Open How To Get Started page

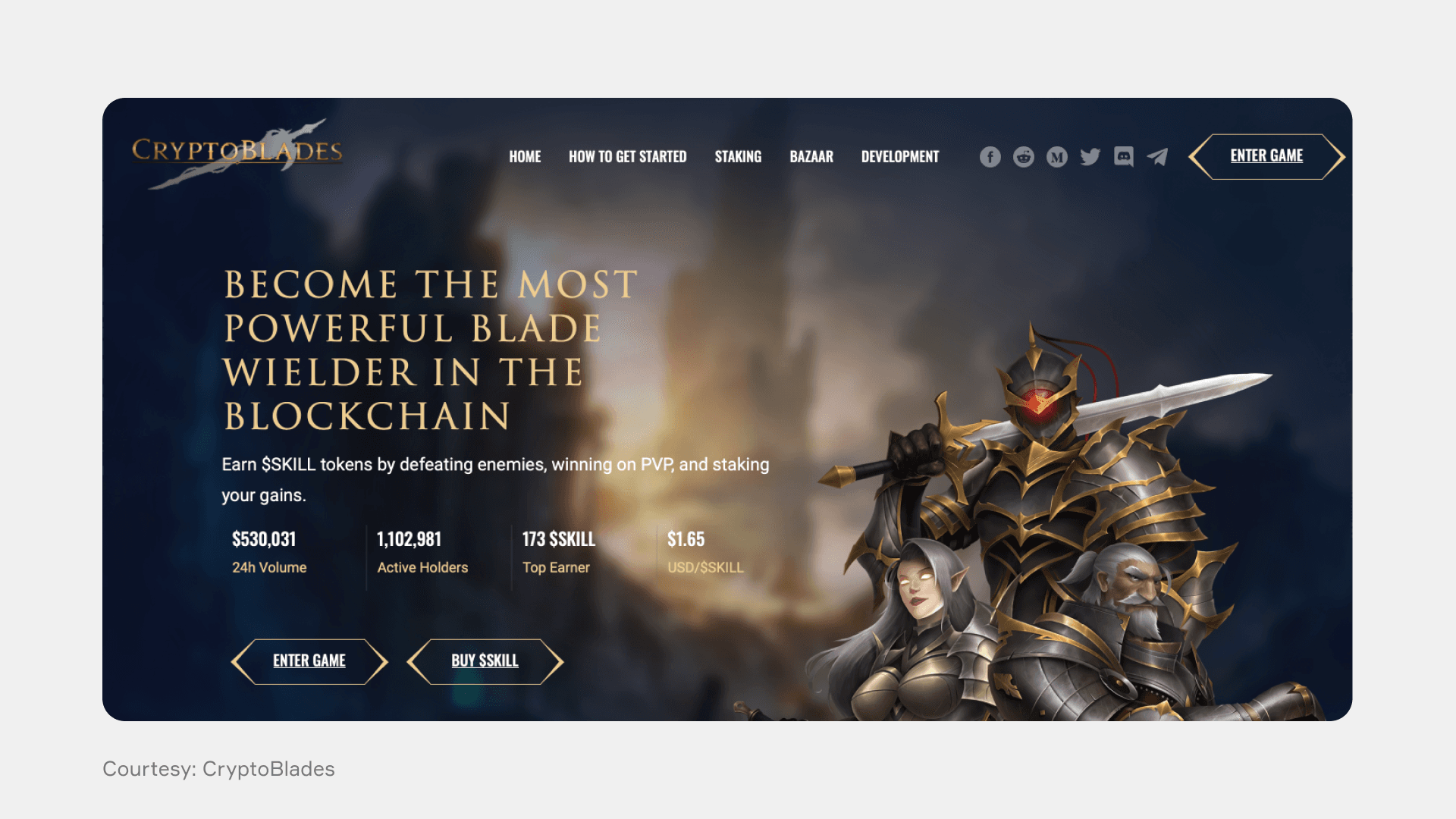[x=627, y=157]
